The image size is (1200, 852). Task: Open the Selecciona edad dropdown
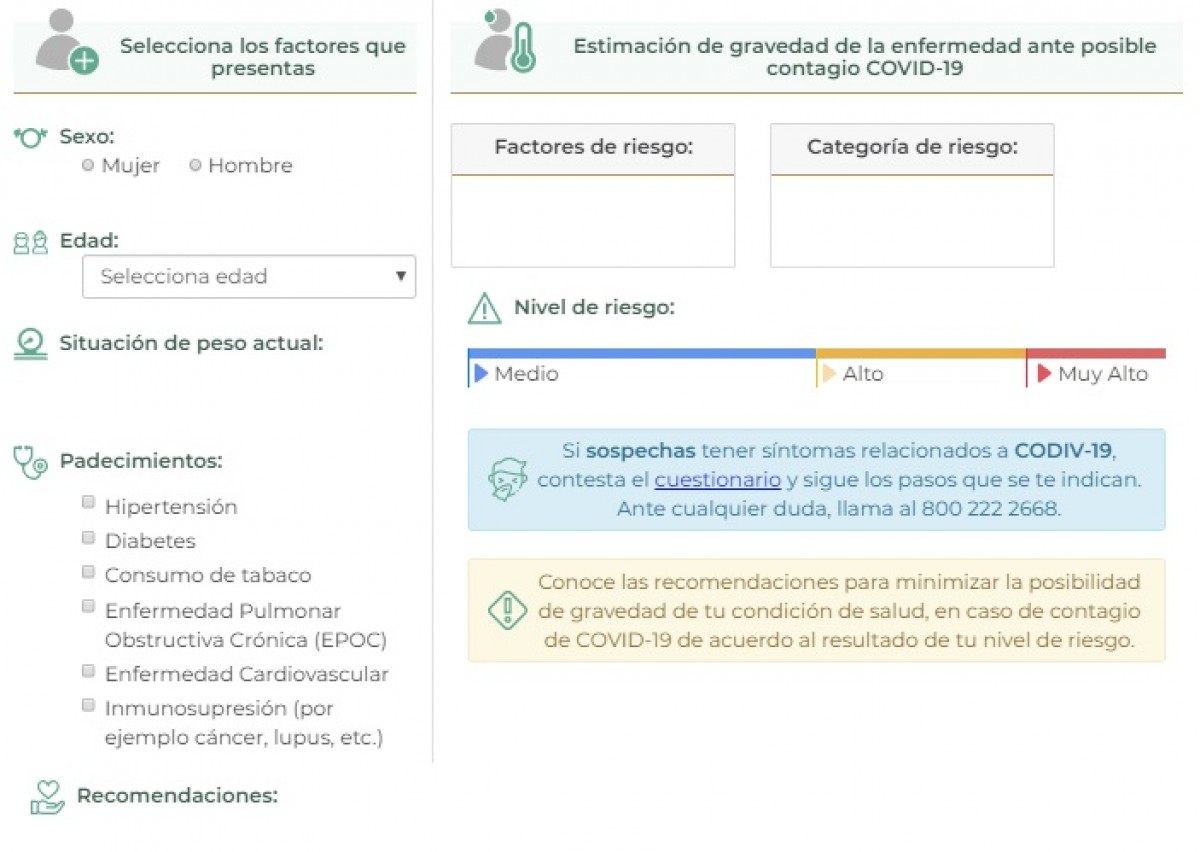pos(249,276)
